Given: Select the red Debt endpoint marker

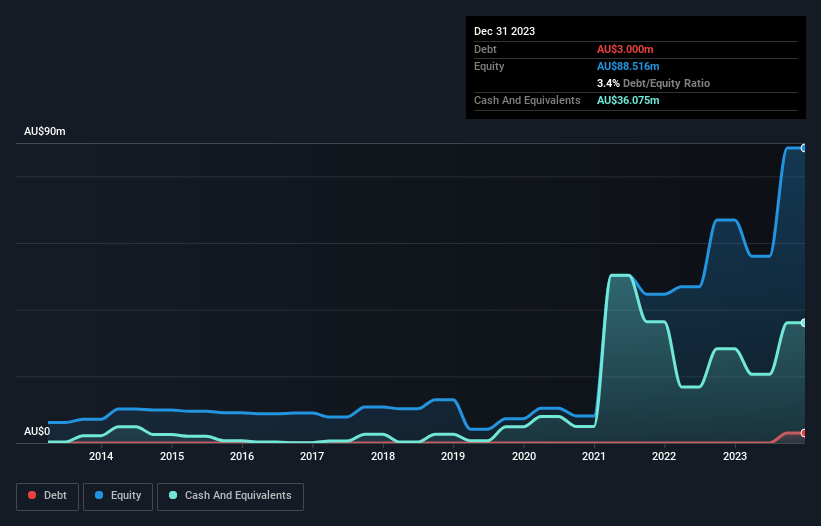Looking at the screenshot, I should [x=804, y=433].
